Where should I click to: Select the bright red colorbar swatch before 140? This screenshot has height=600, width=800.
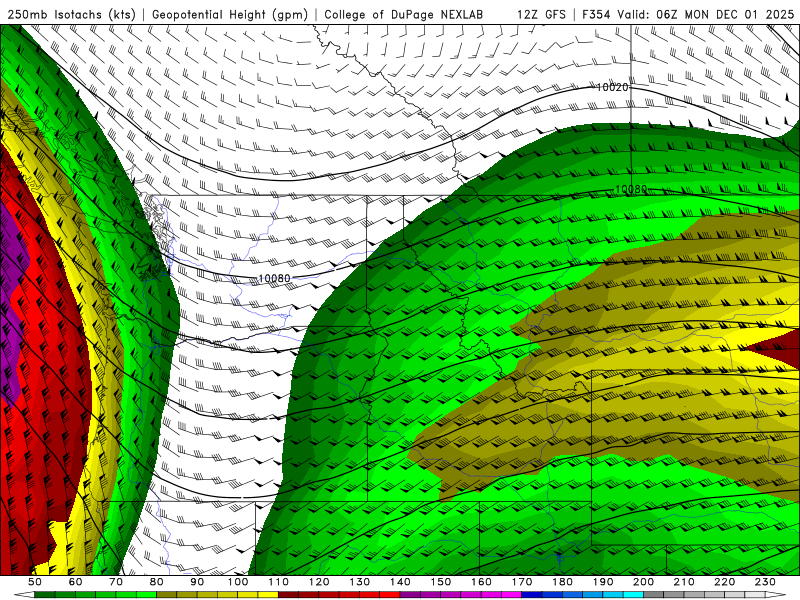point(390,595)
